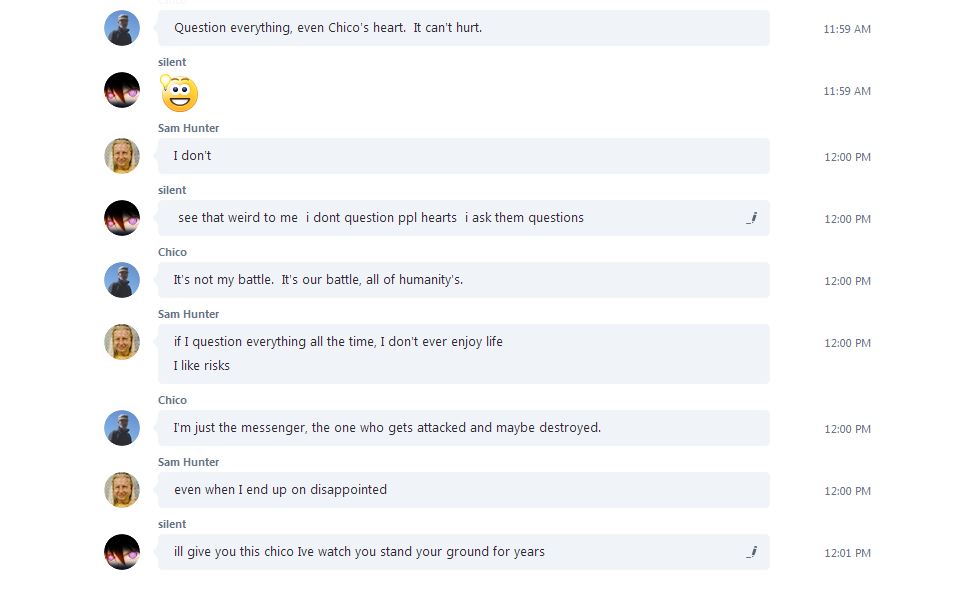980x601 pixels.
Task: Click the 'Sam Hunter' name above 'I don't'
Action: click(x=188, y=128)
